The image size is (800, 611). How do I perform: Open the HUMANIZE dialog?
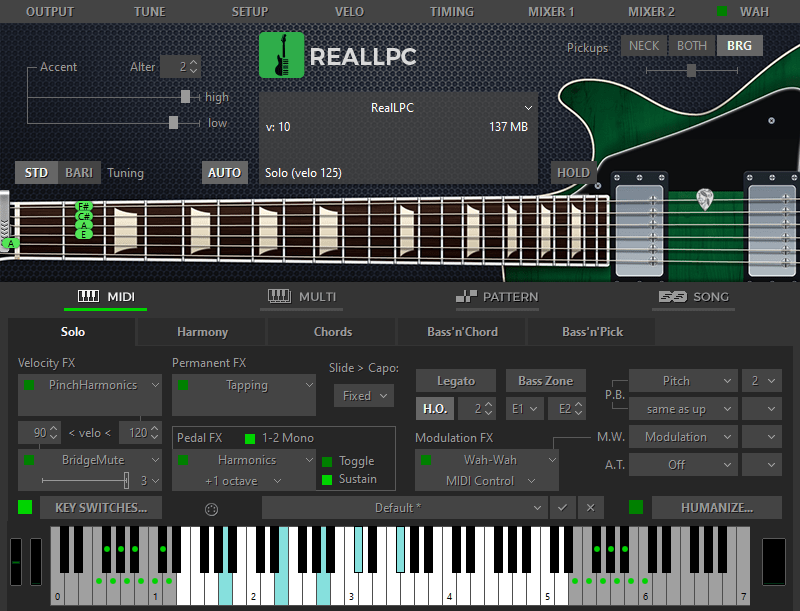point(716,508)
